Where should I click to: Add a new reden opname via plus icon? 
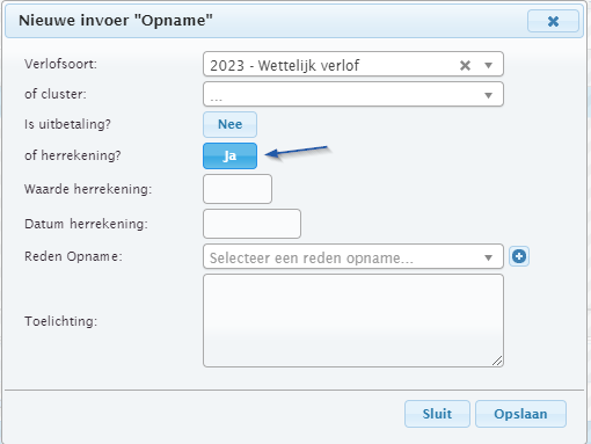tap(519, 257)
